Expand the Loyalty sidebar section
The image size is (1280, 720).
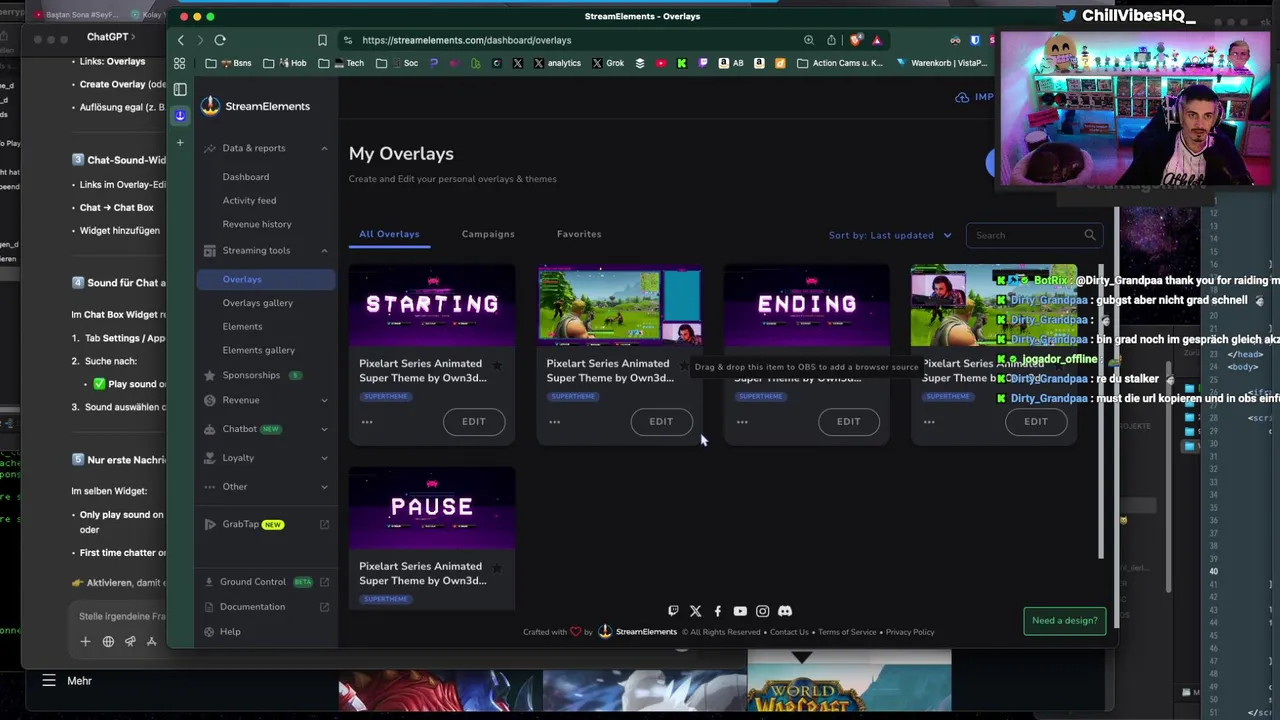click(324, 458)
